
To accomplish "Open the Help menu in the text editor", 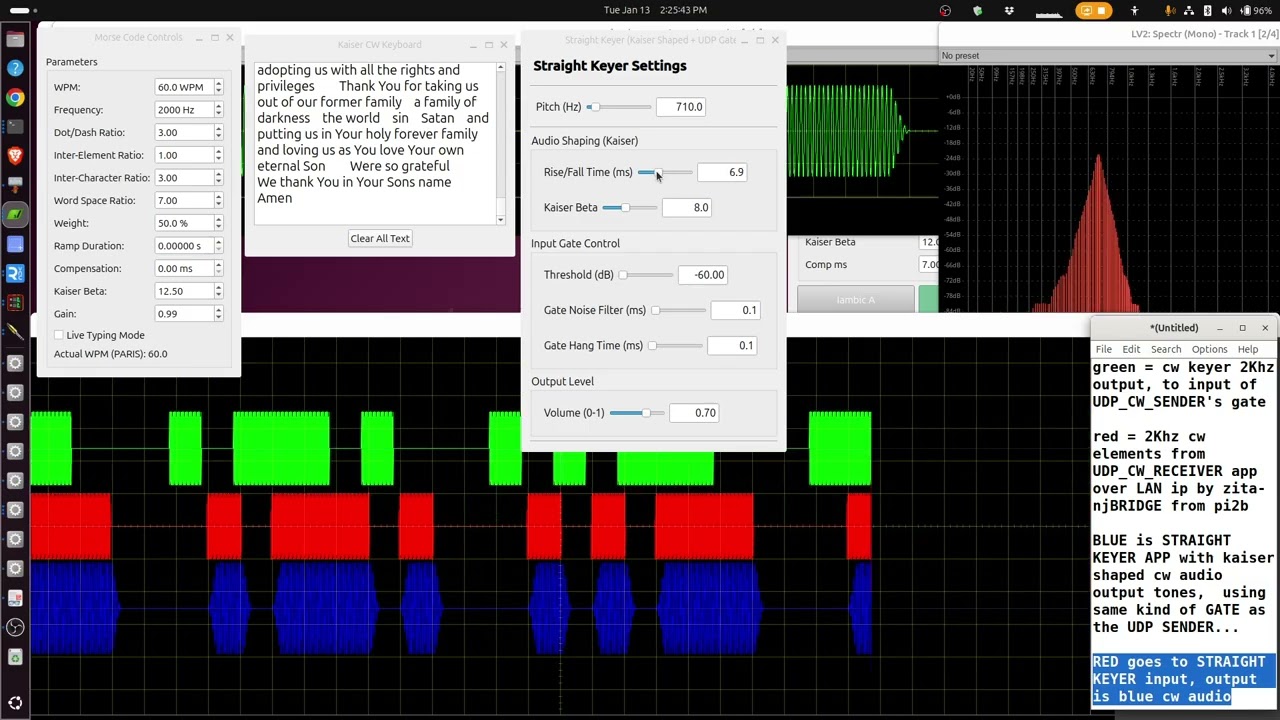I will (x=1247, y=349).
